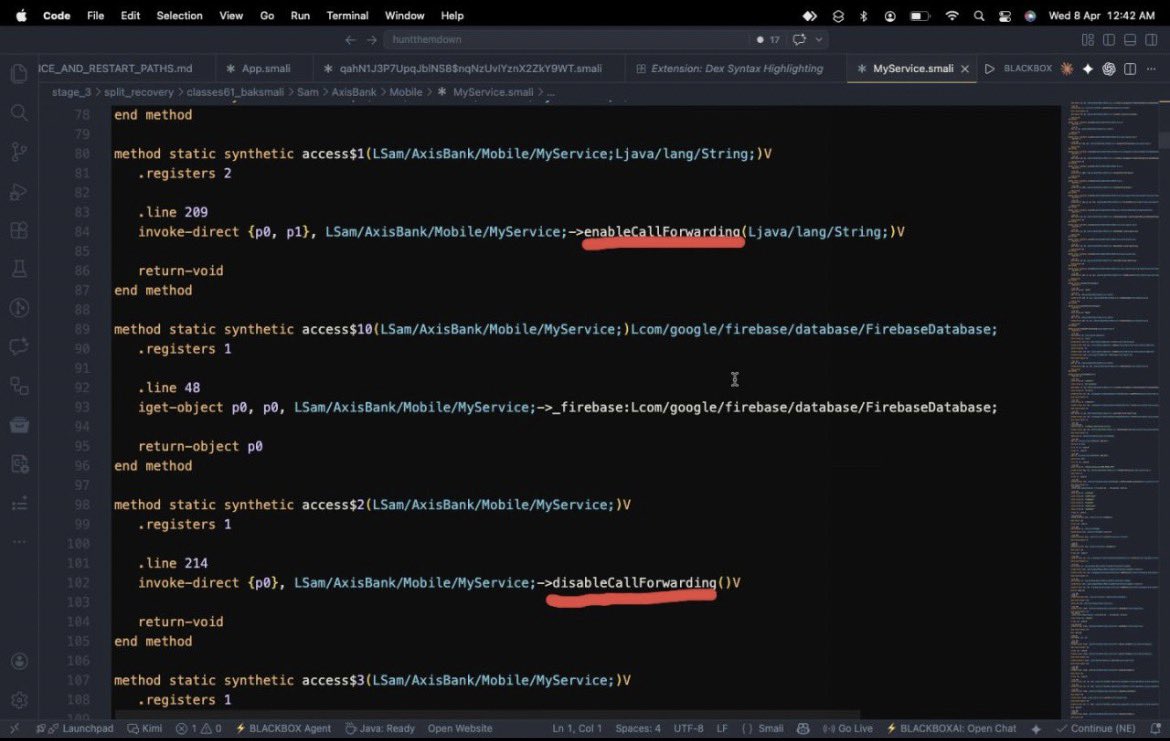The width and height of the screenshot is (1170, 741).
Task: Click BLACKBOXAI: Open Chat
Action: pos(951,728)
